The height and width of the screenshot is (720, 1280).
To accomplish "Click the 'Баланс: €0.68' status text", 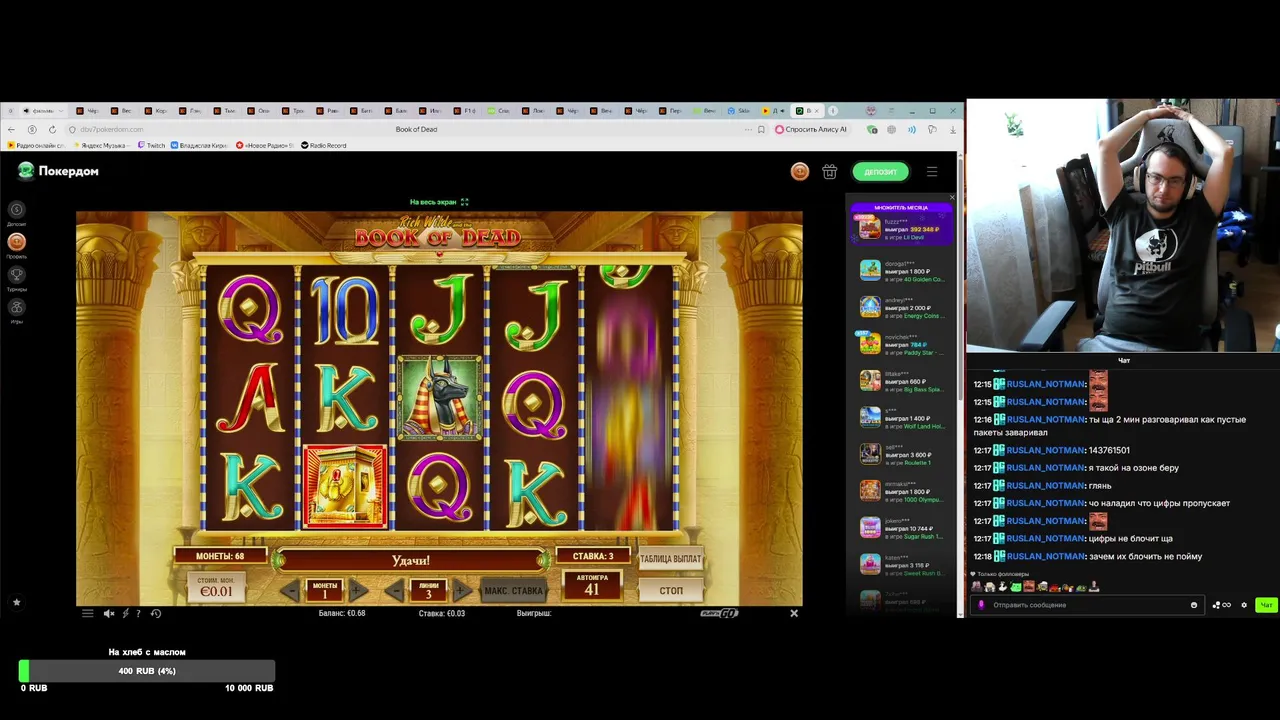I will click(x=342, y=613).
